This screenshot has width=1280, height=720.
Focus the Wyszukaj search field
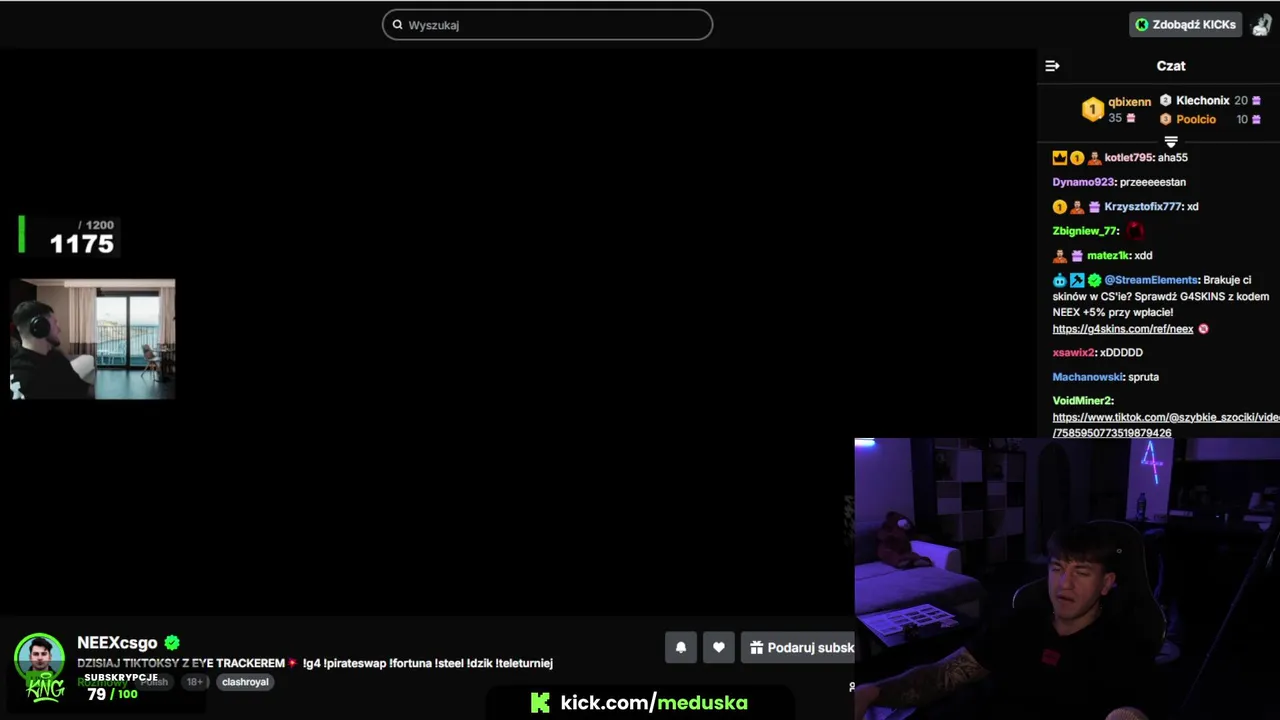pyautogui.click(x=547, y=25)
